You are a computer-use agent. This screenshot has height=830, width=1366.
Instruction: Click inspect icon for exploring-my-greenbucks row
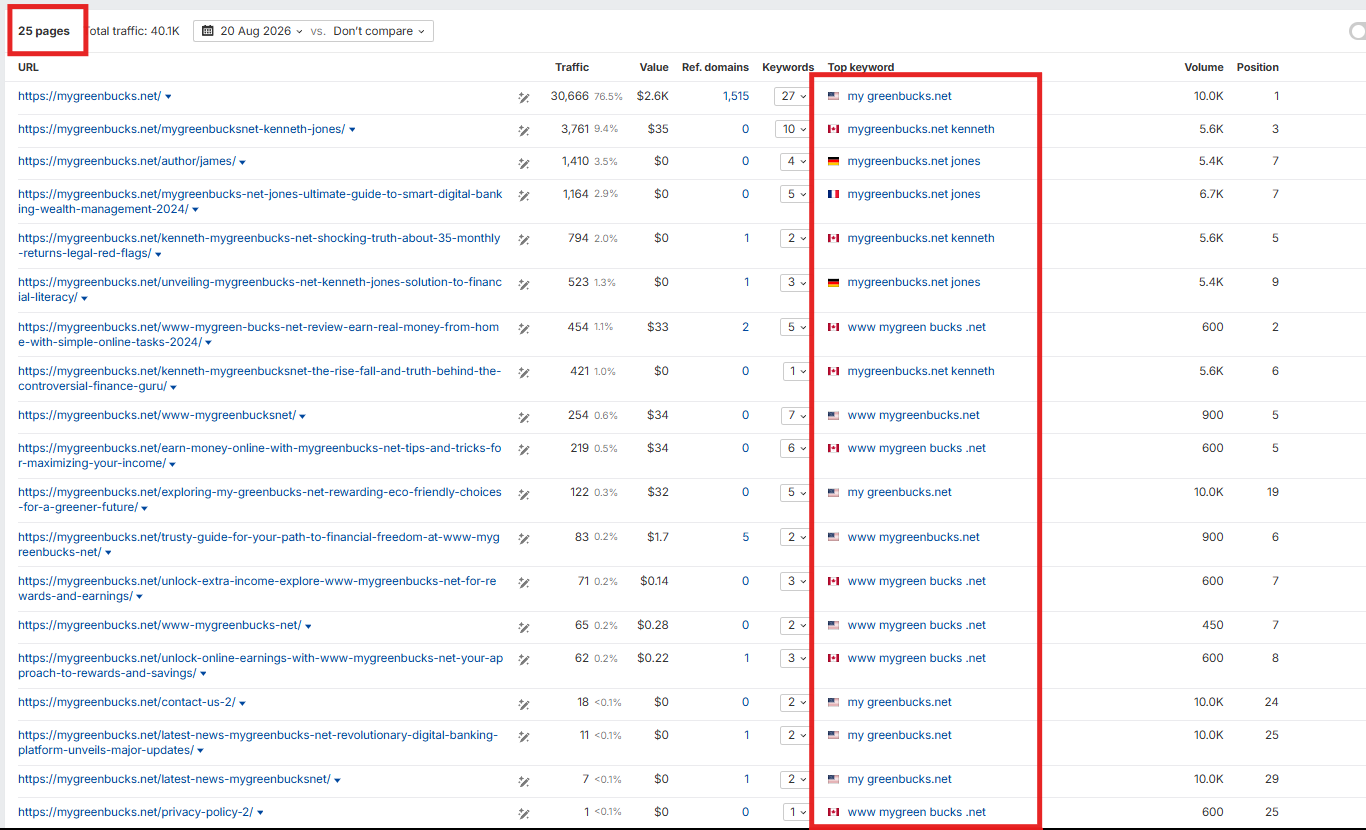coord(523,493)
